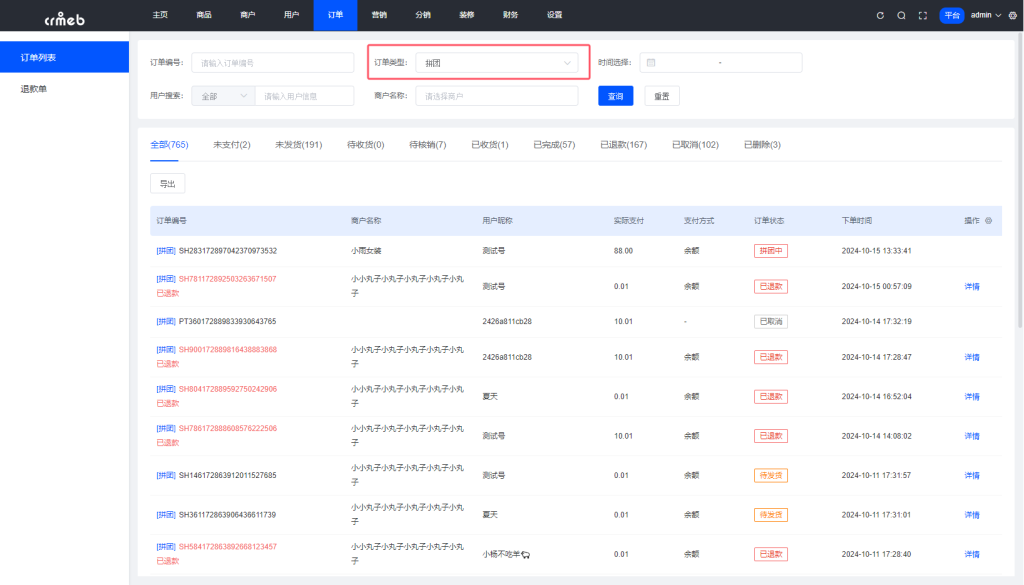Image resolution: width=1024 pixels, height=585 pixels.
Task: Open the 财务 top menu
Action: [x=510, y=15]
